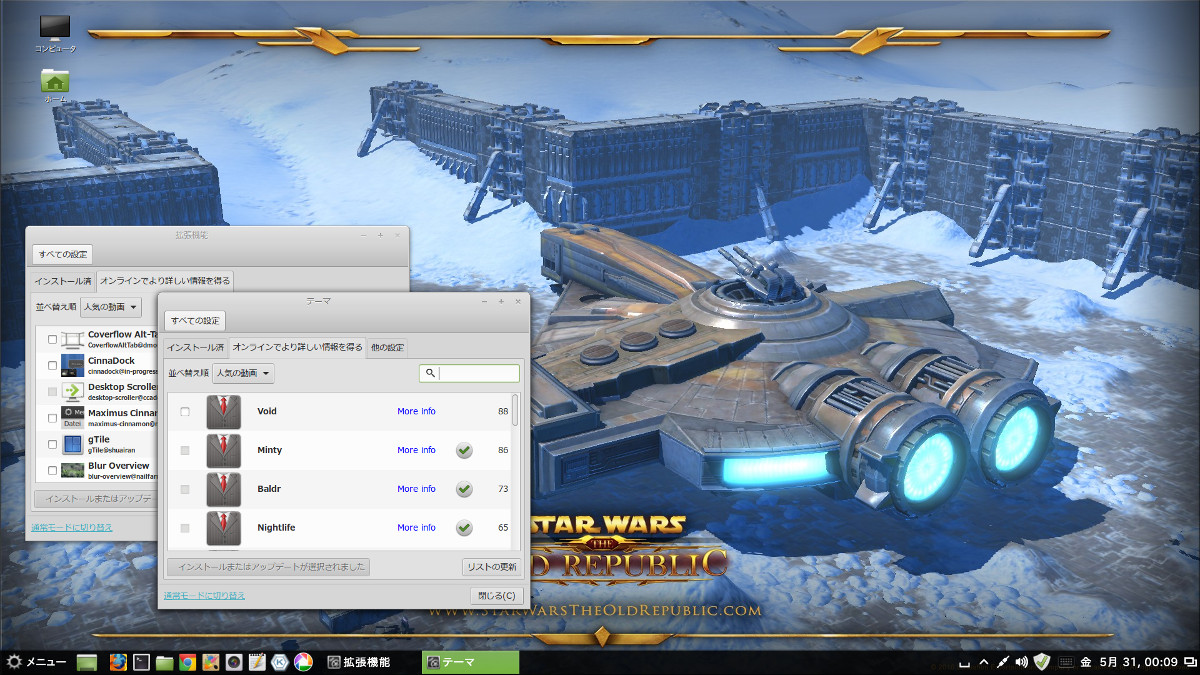
Task: Click the リストの更新 button
Action: click(x=493, y=567)
